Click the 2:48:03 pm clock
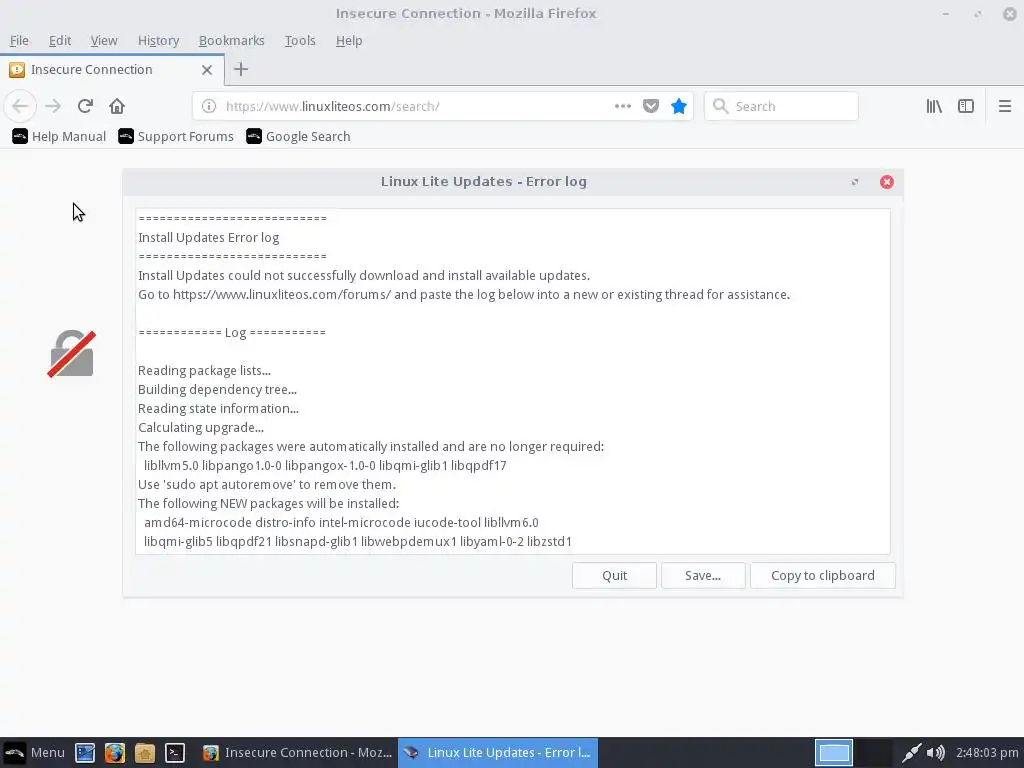The image size is (1024, 768). [x=987, y=752]
